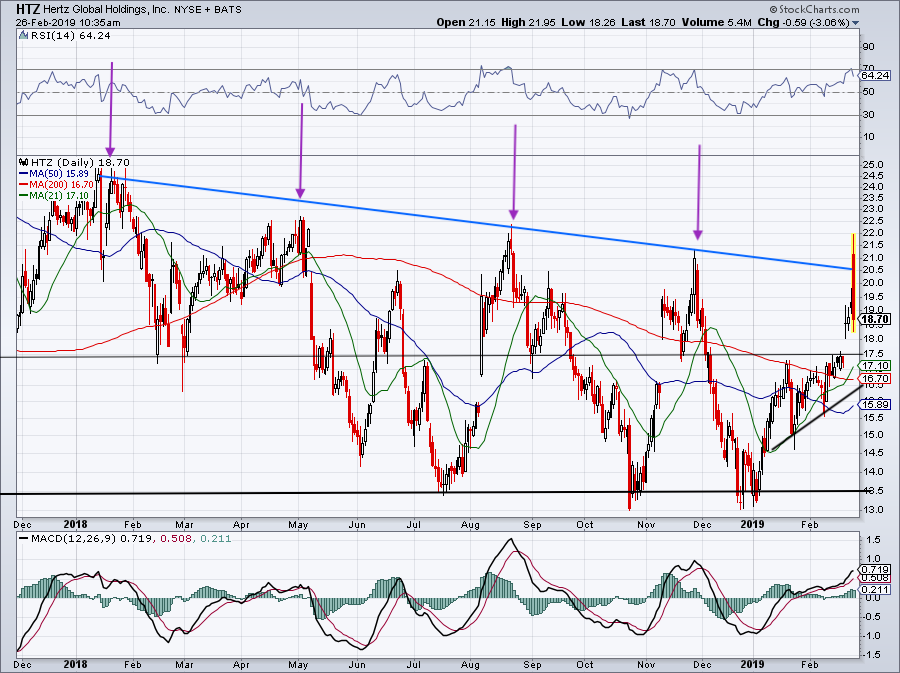The image size is (900, 673).
Task: Click the 30 level on RSI axis
Action: click(868, 115)
